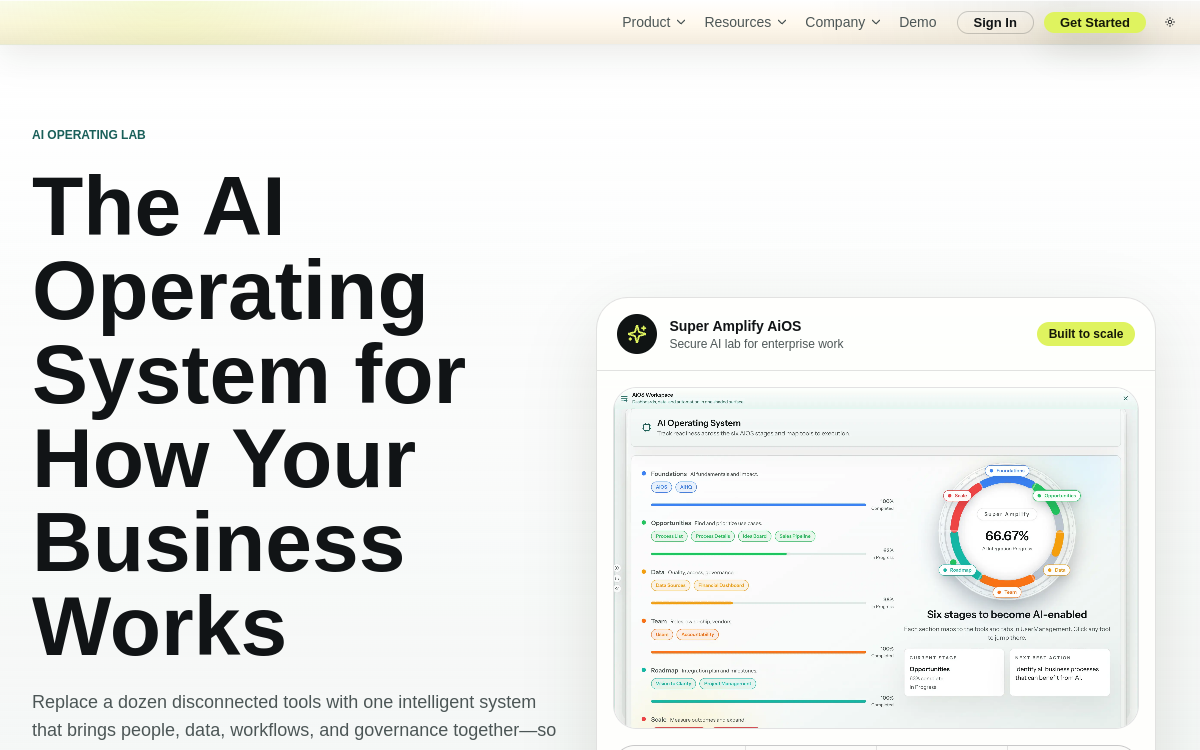Click the Built to scale badge
Image resolution: width=1200 pixels, height=750 pixels.
(x=1086, y=334)
